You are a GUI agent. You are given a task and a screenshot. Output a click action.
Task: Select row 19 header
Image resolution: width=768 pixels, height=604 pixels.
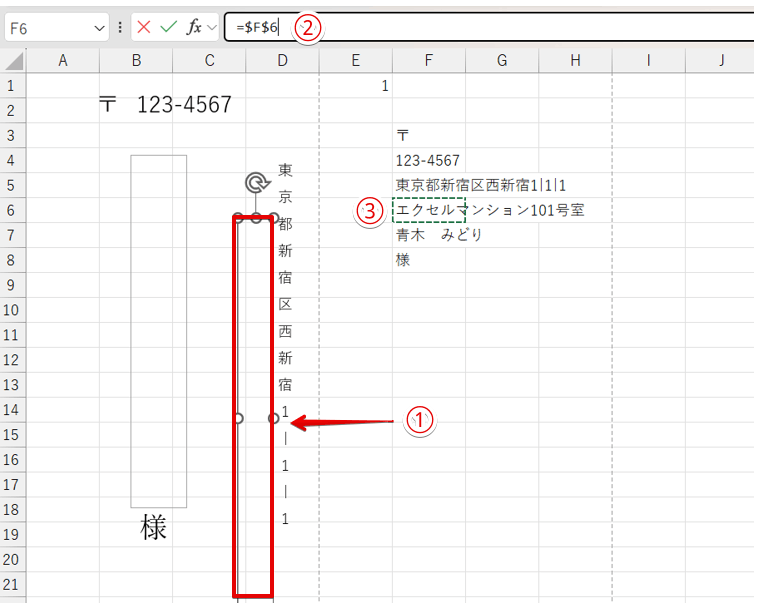[x=11, y=534]
